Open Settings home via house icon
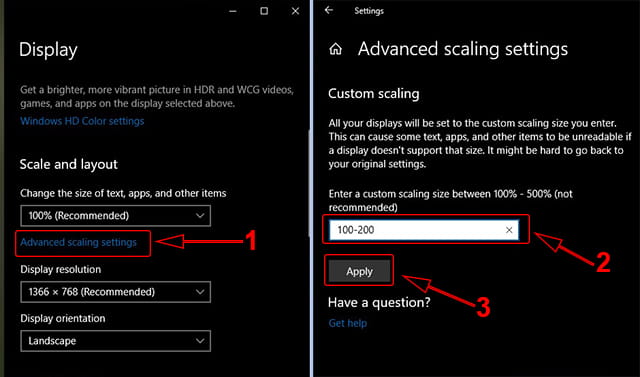Screen dimensions: 640x377 [336, 49]
